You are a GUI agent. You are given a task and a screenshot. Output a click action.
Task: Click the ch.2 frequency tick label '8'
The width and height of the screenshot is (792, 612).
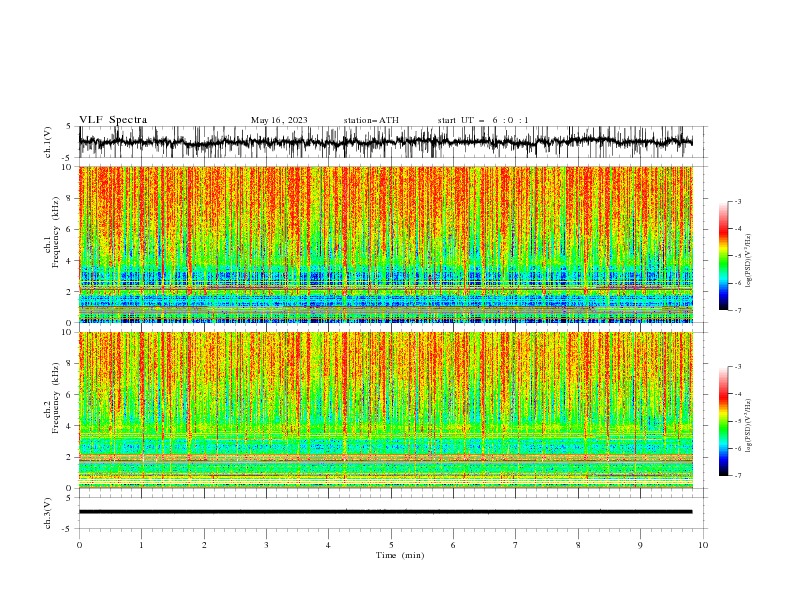(70, 364)
